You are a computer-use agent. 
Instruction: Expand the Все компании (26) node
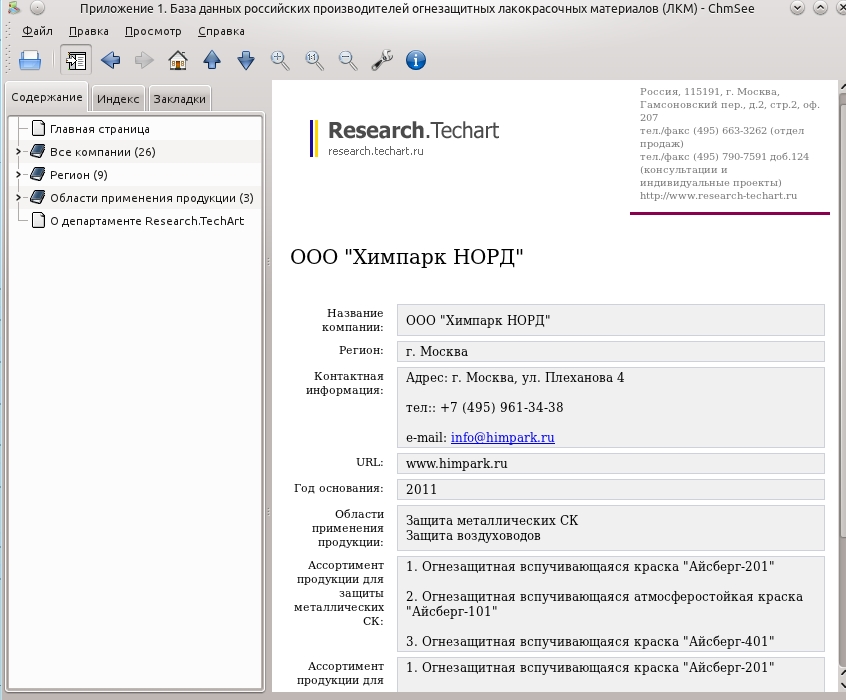[x=18, y=152]
